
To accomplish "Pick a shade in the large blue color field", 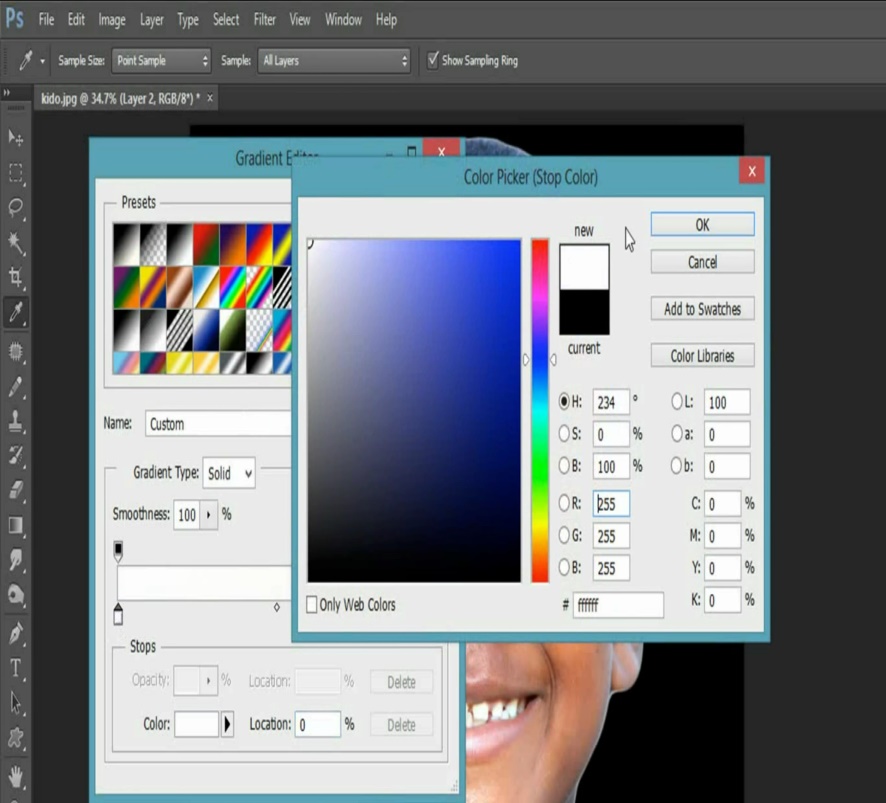I will click(x=414, y=410).
